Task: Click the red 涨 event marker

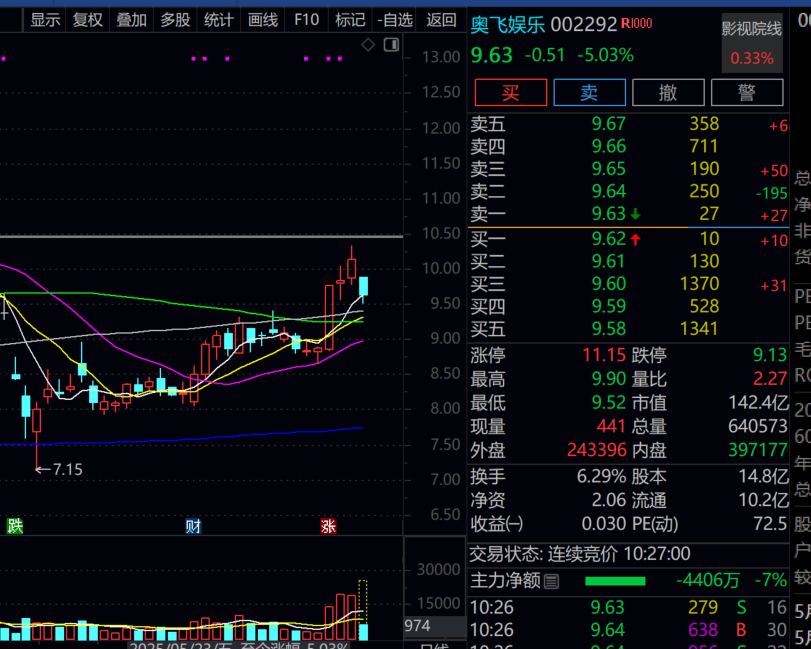Action: (x=328, y=526)
